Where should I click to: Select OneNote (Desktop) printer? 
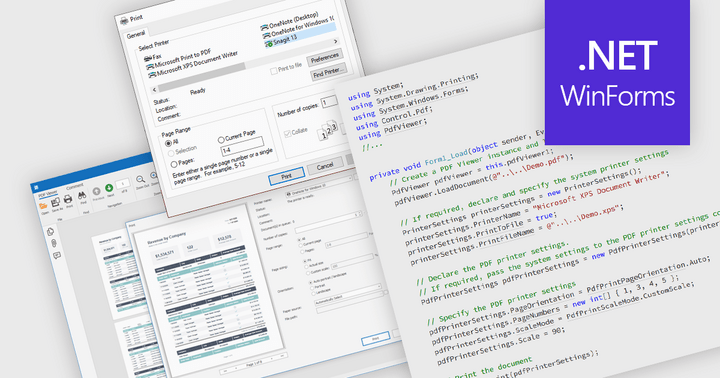[290, 21]
